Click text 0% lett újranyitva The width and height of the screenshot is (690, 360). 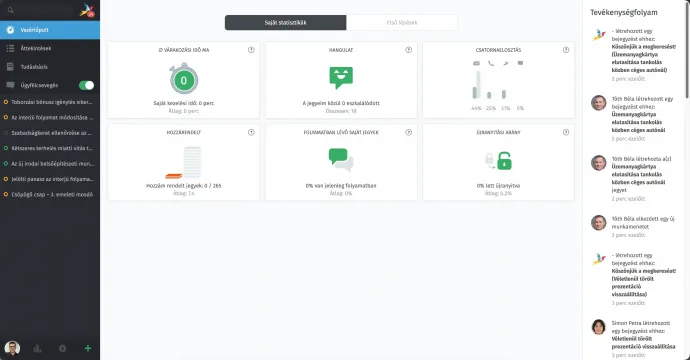(x=498, y=186)
